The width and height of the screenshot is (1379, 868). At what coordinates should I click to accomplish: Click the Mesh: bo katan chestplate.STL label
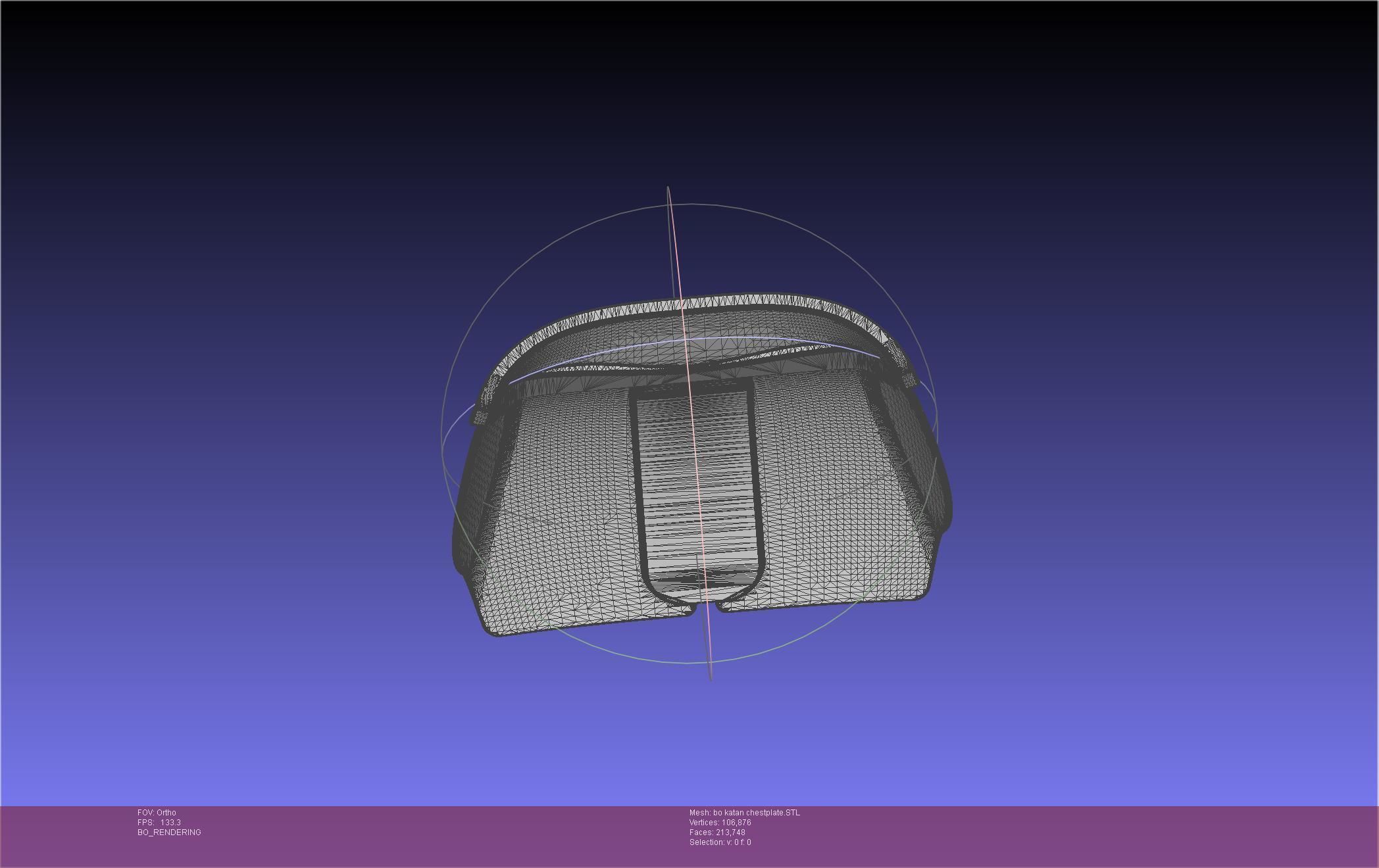coord(745,813)
